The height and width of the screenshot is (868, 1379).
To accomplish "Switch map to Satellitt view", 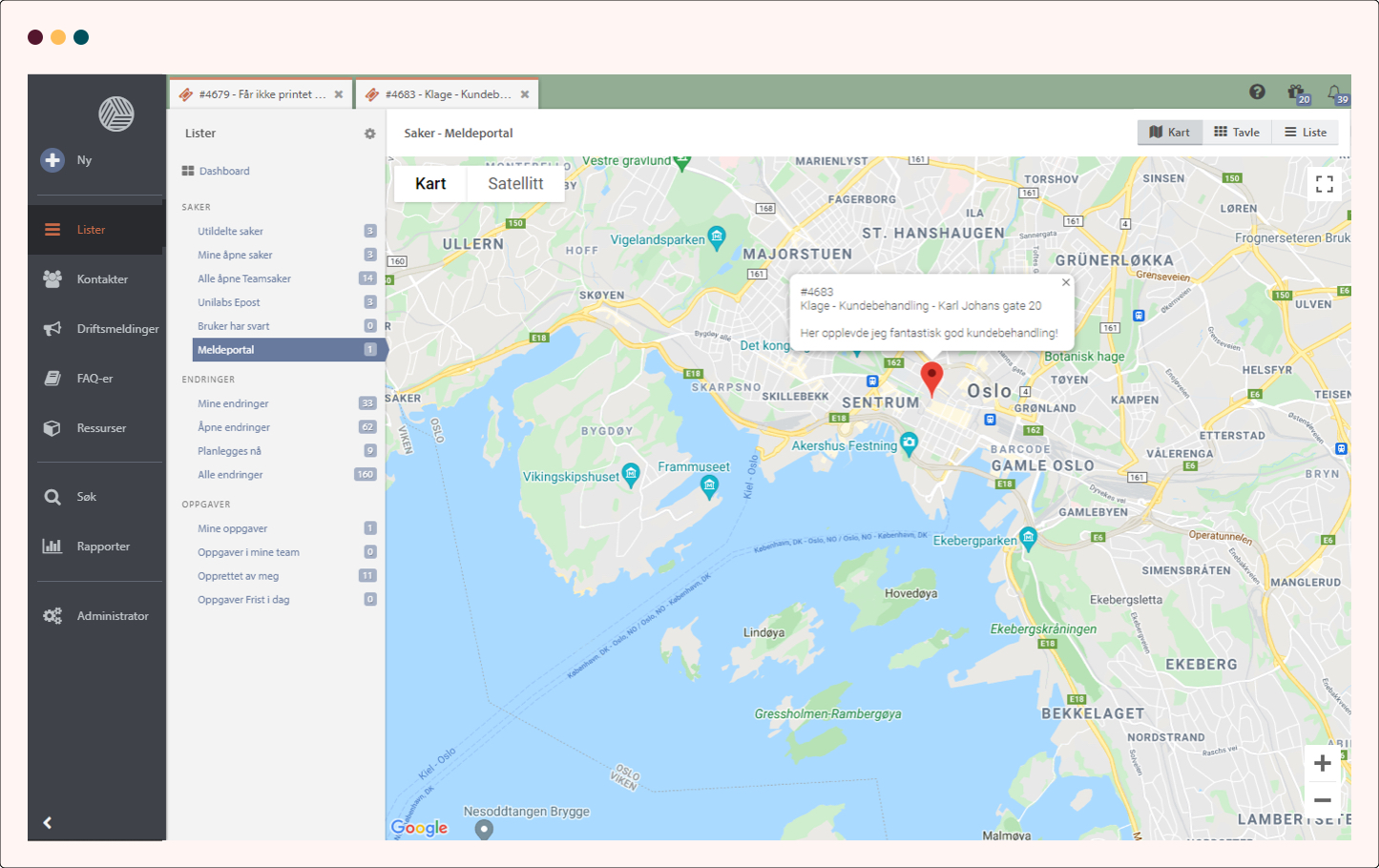I will tap(515, 184).
